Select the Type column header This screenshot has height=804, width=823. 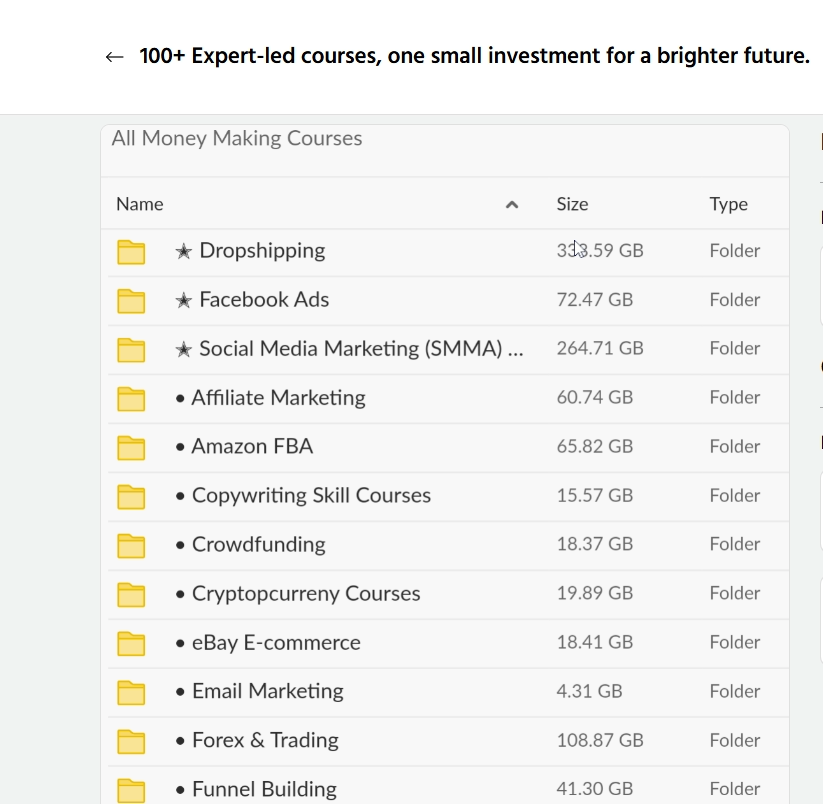click(x=728, y=204)
